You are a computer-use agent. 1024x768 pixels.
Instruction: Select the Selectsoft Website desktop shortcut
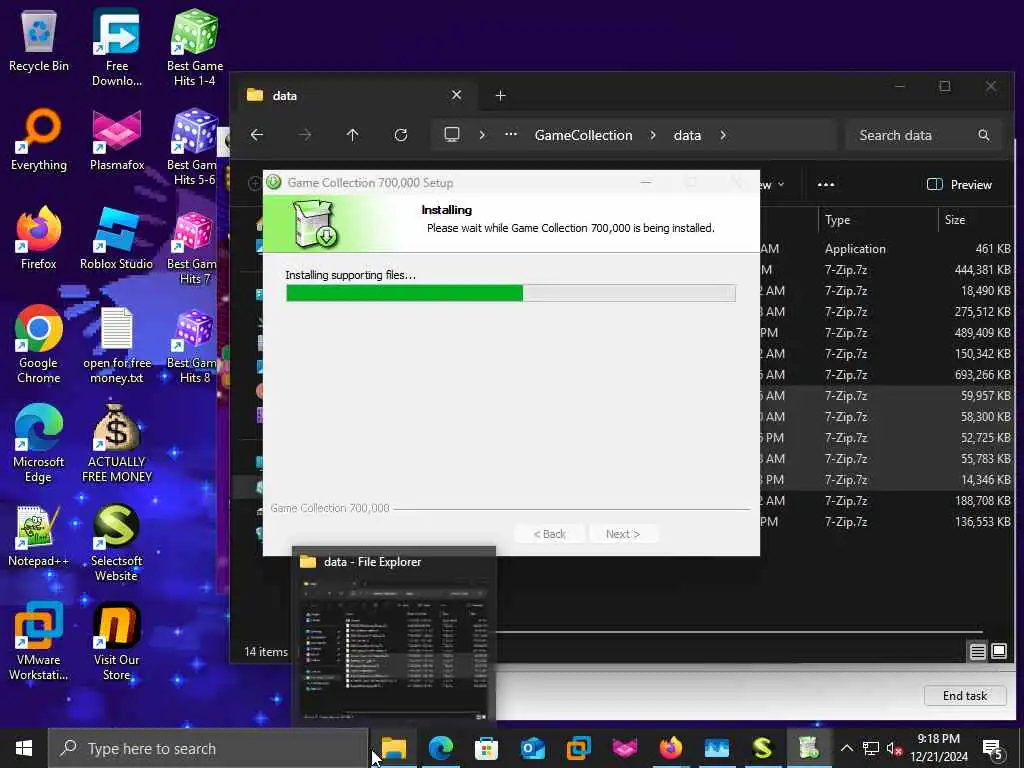116,543
